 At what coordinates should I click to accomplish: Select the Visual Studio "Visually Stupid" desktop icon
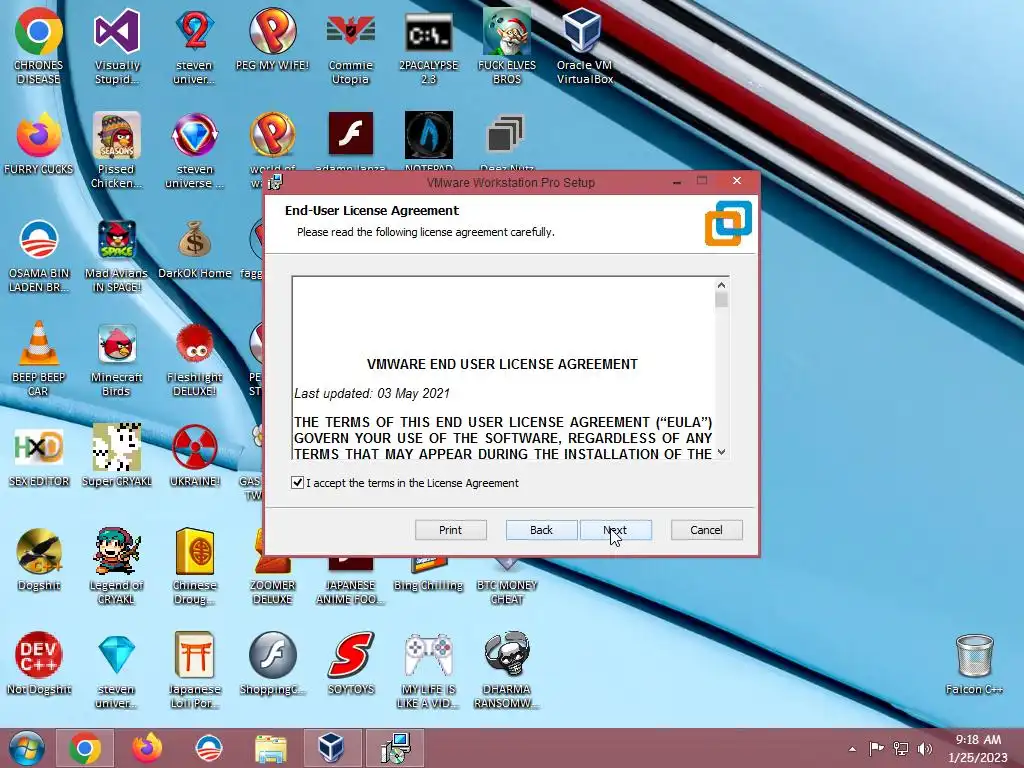(116, 46)
